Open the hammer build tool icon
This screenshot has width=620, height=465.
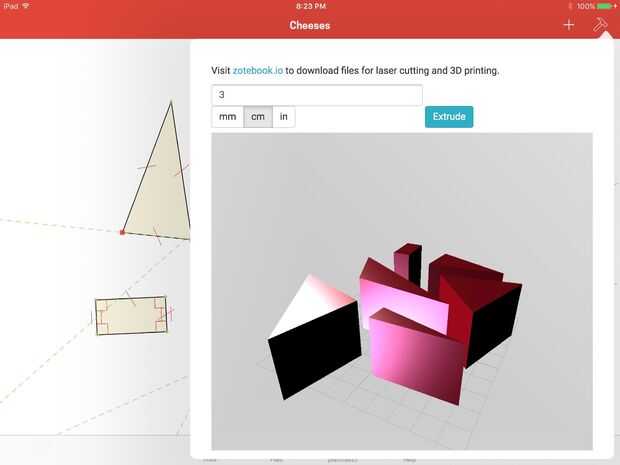click(x=599, y=25)
